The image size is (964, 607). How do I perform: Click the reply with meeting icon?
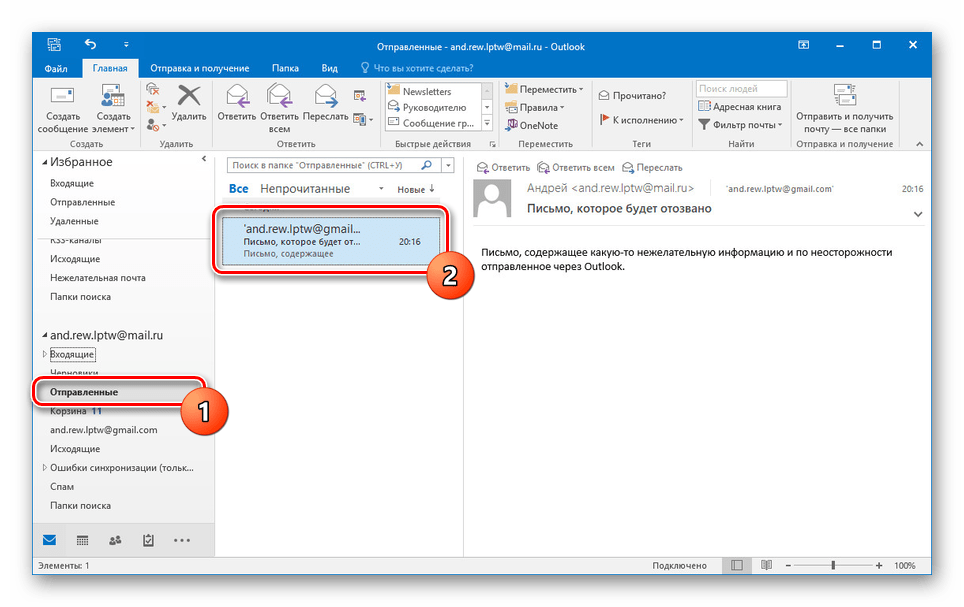[x=360, y=95]
